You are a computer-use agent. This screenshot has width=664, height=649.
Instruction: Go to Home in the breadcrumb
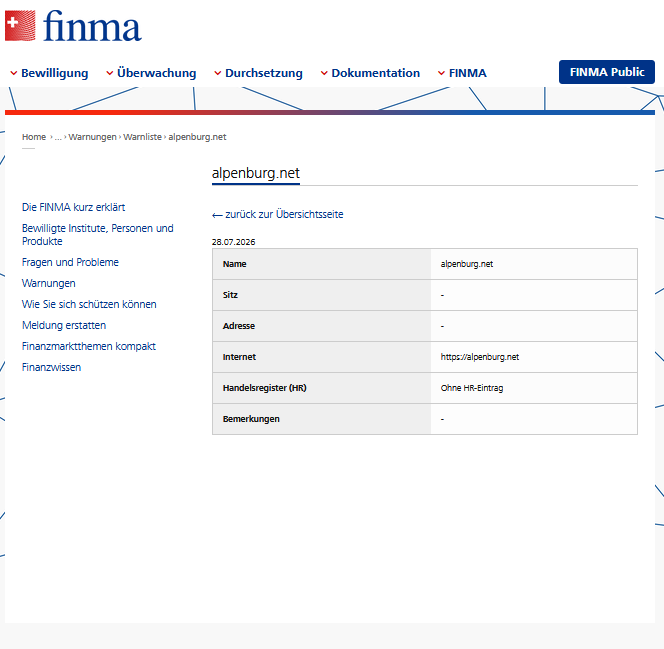[34, 137]
